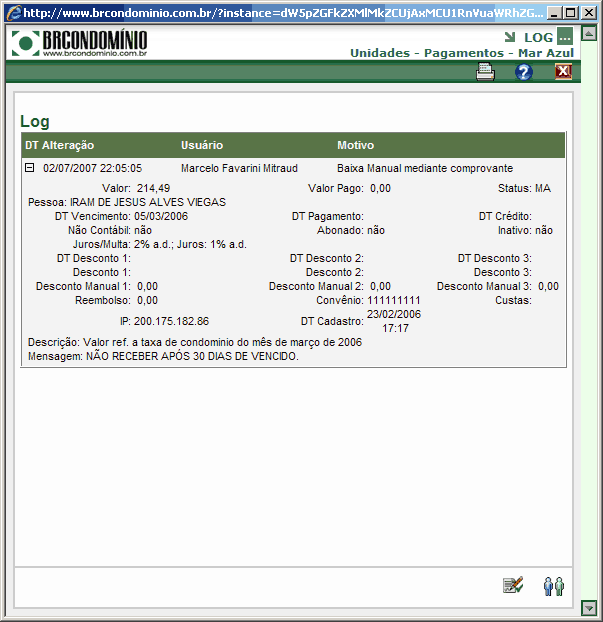
Task: Click the two people figures icon
Action: 553,586
